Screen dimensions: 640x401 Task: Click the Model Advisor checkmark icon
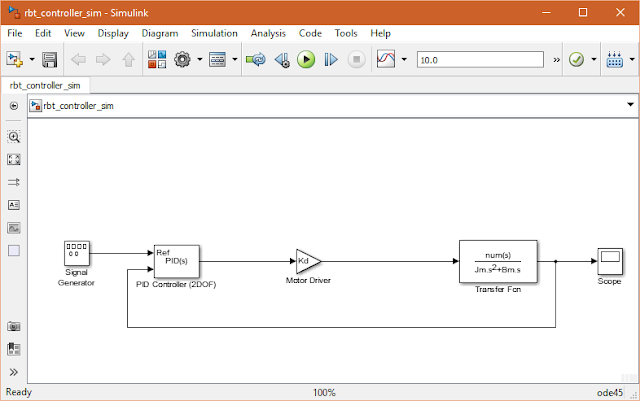click(576, 60)
